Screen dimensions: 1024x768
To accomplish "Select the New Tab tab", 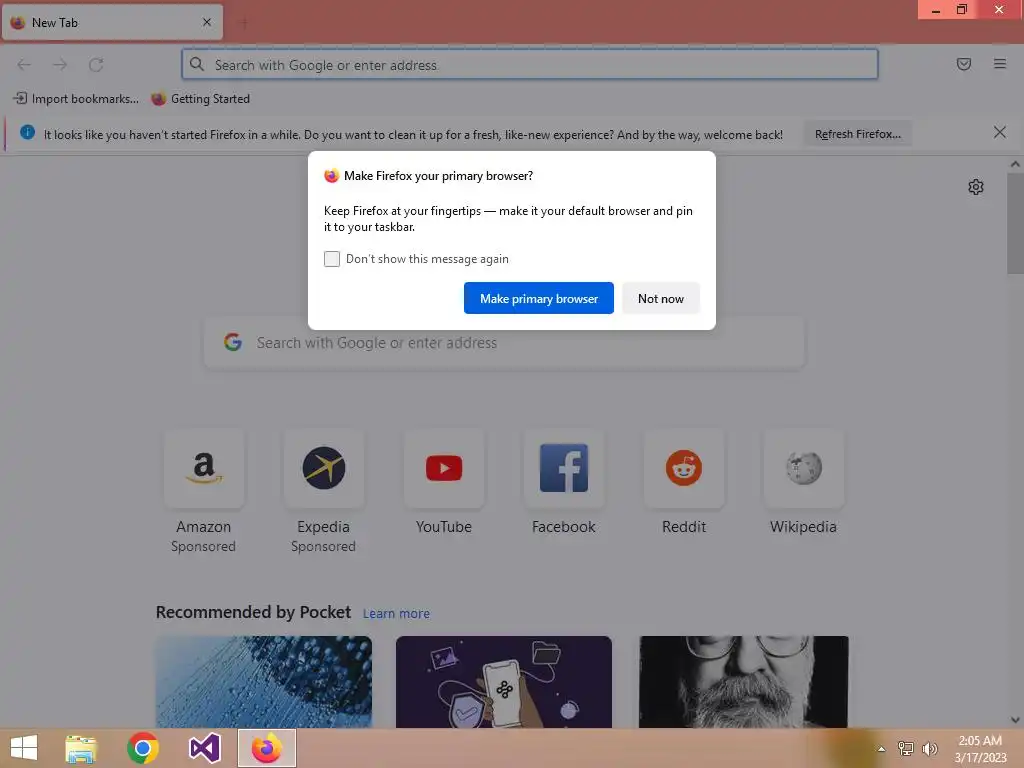I will coord(112,22).
